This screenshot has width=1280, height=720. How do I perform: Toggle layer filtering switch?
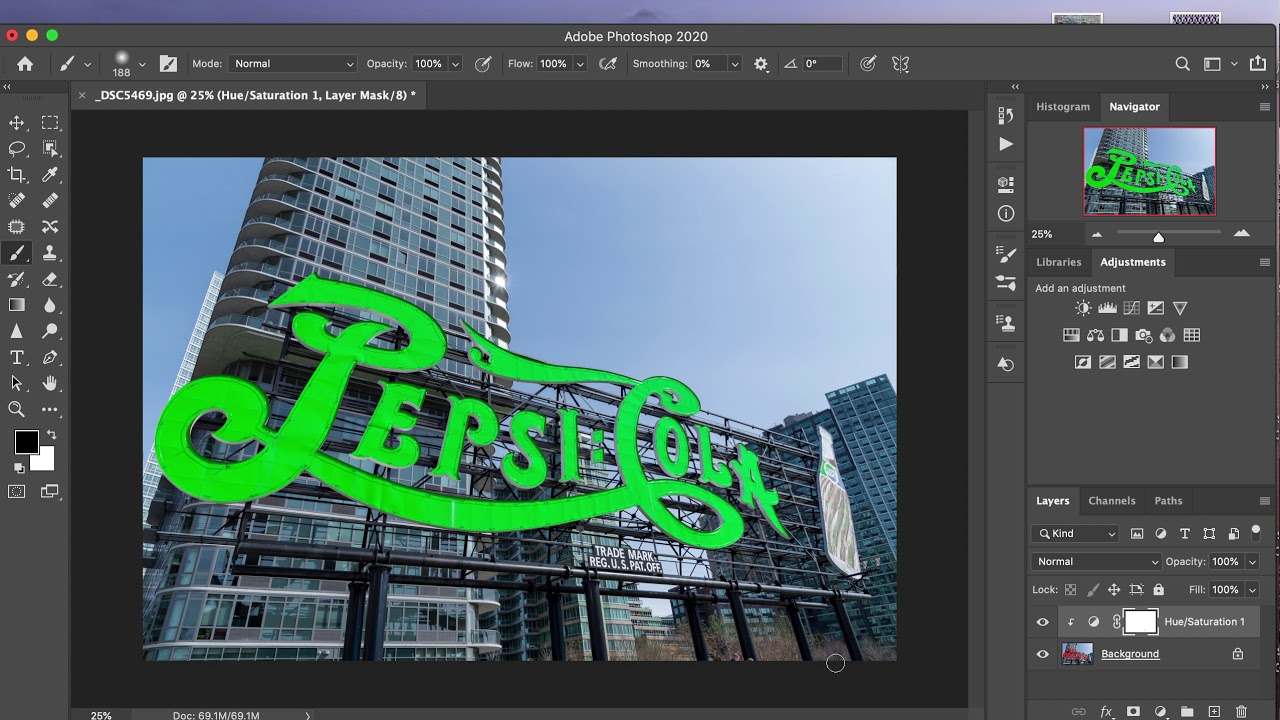coord(1257,533)
